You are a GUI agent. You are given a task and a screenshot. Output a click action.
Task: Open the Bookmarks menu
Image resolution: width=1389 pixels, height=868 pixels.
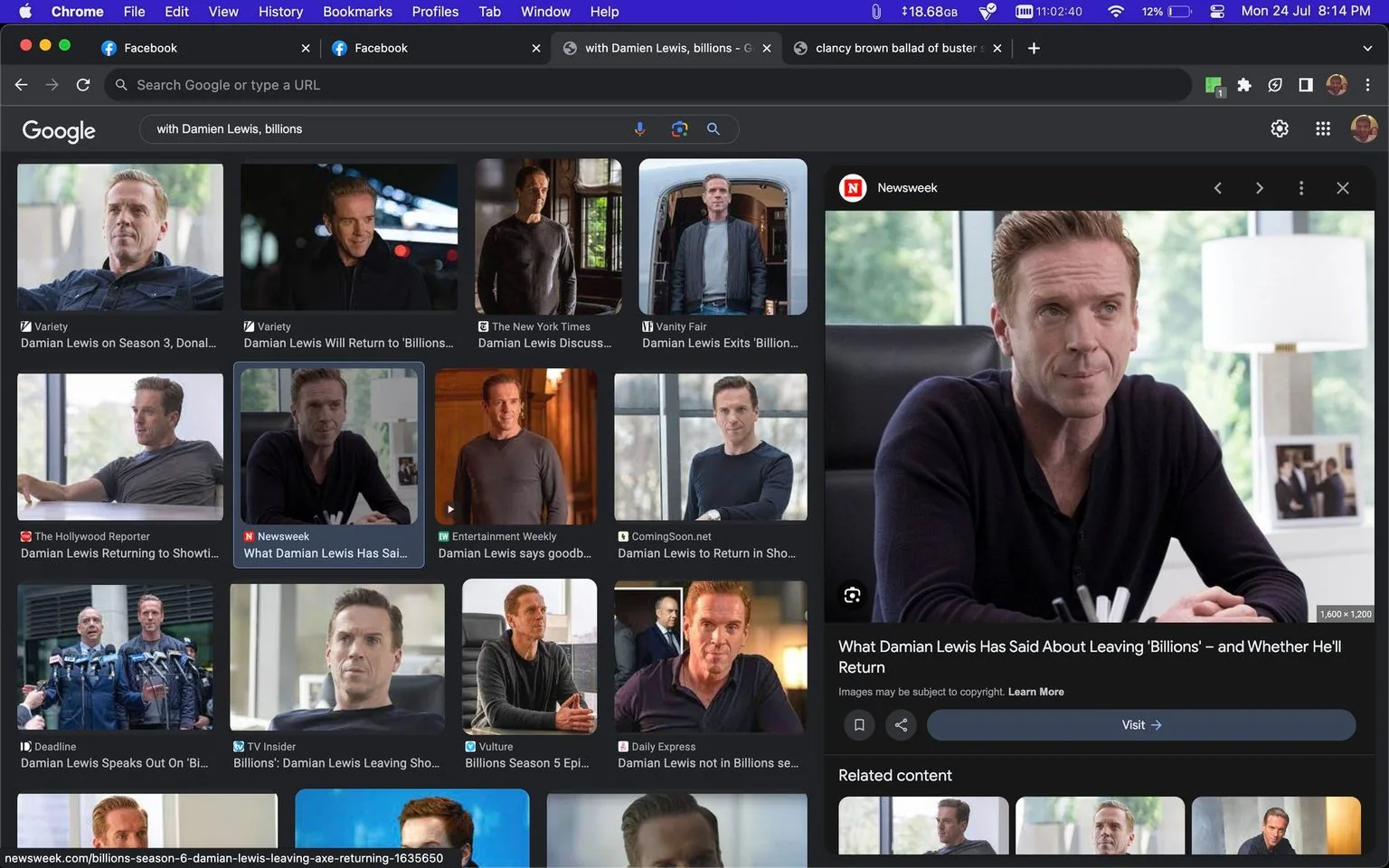tap(357, 12)
